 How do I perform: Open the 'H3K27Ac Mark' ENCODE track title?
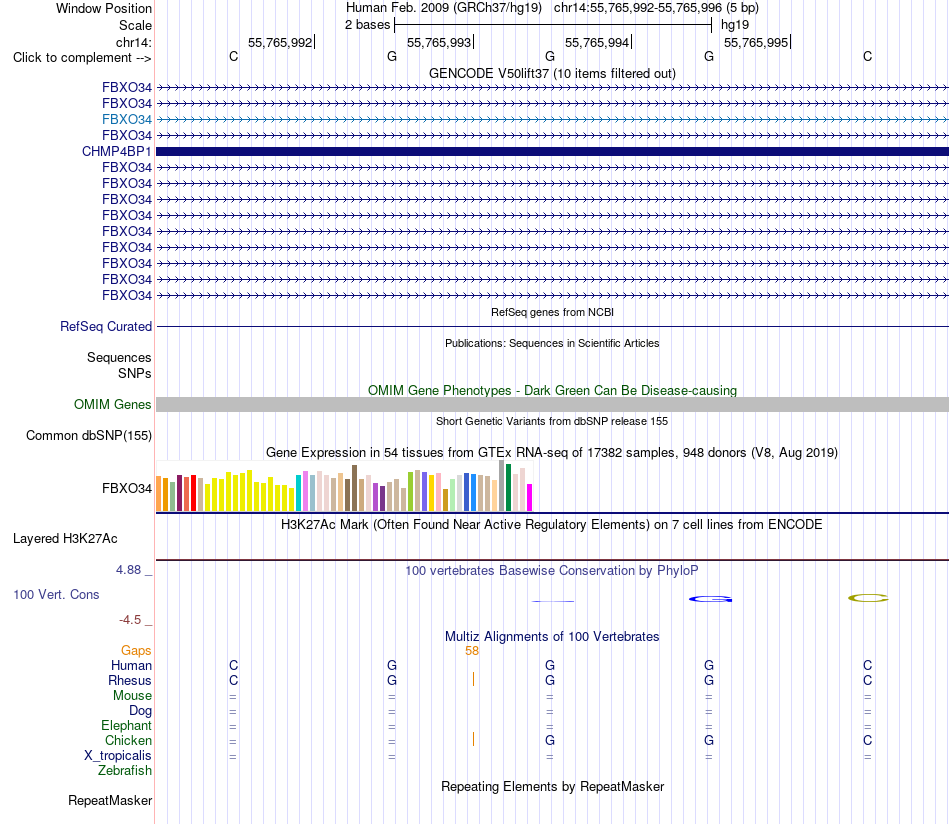point(552,525)
